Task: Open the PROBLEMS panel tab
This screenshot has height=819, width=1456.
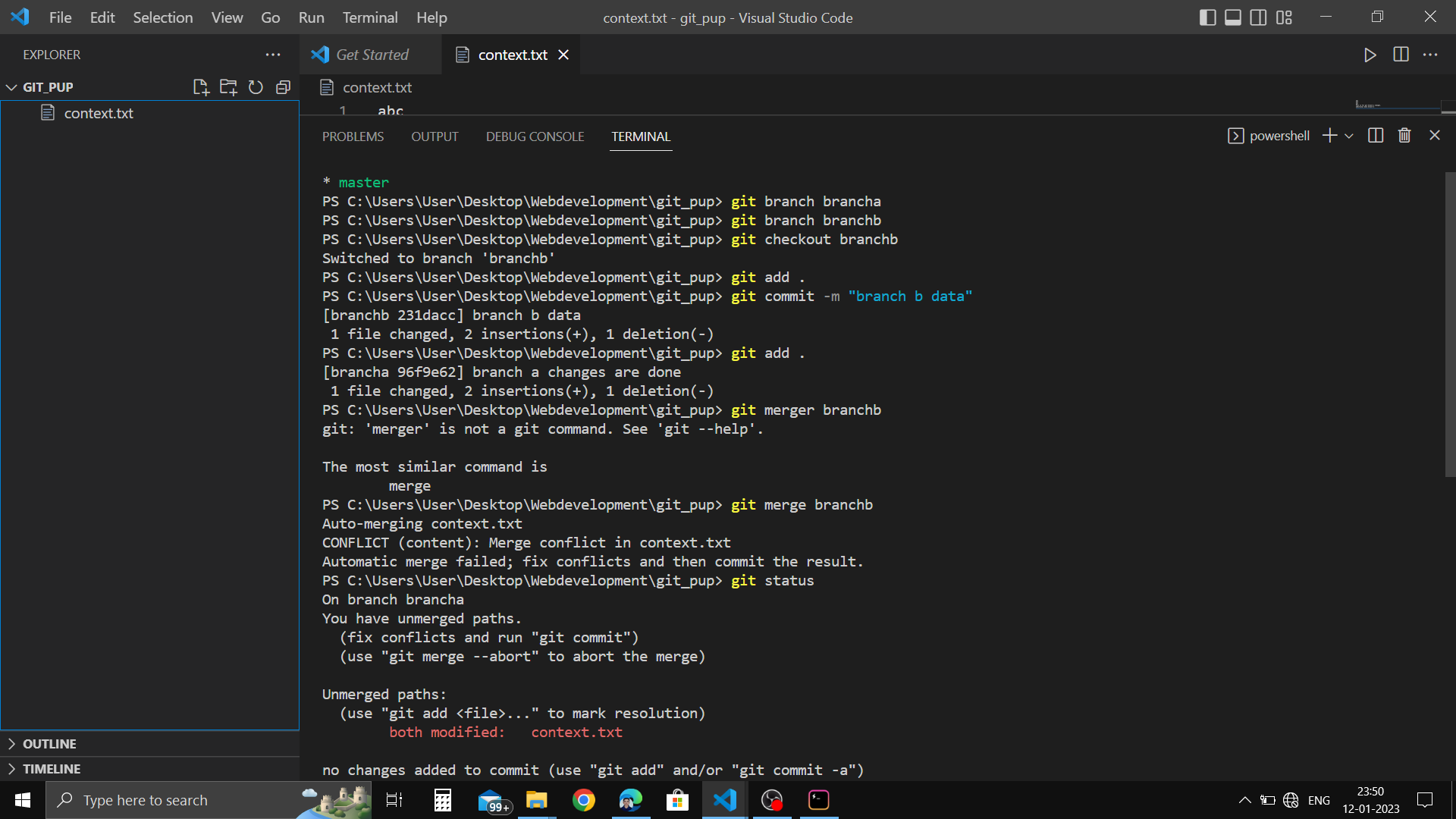Action: pyautogui.click(x=353, y=136)
